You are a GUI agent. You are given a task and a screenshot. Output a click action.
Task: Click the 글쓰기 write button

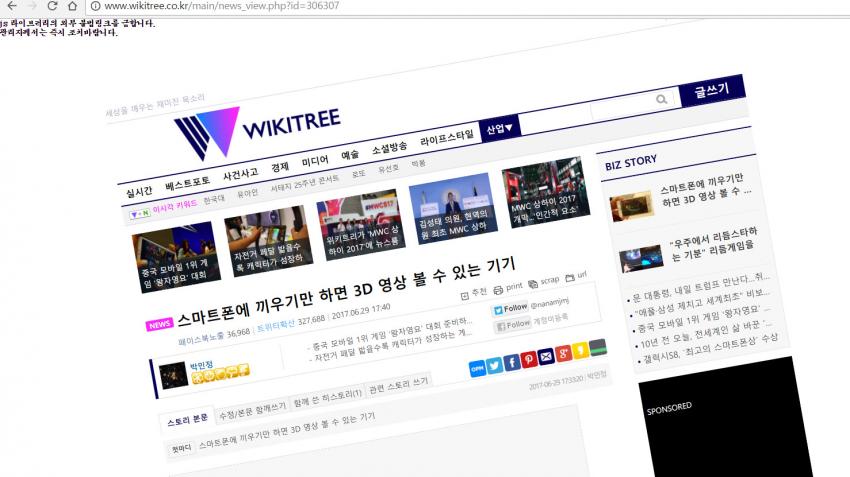712,90
